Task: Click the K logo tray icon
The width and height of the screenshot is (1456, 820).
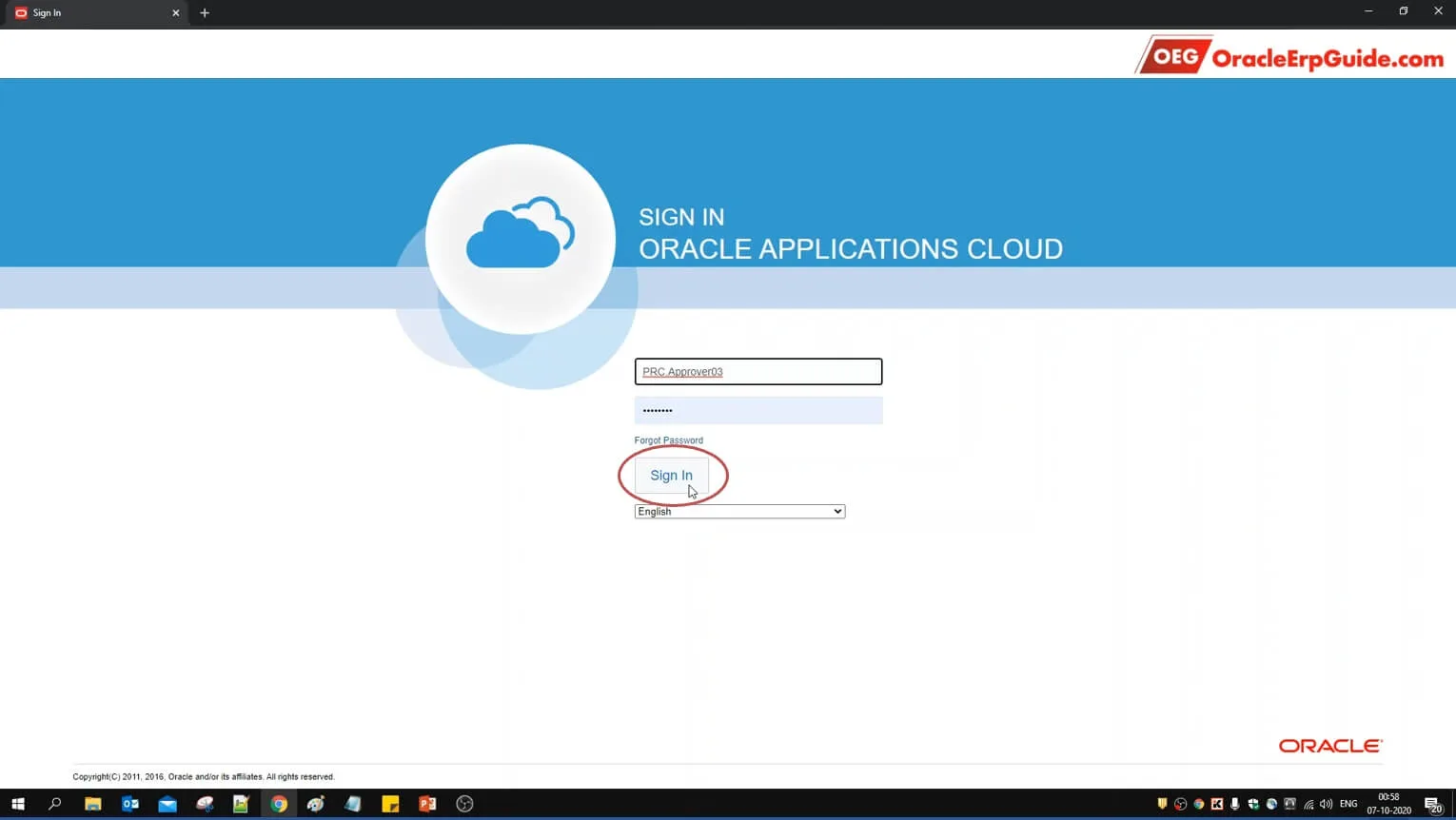Action: click(1217, 804)
